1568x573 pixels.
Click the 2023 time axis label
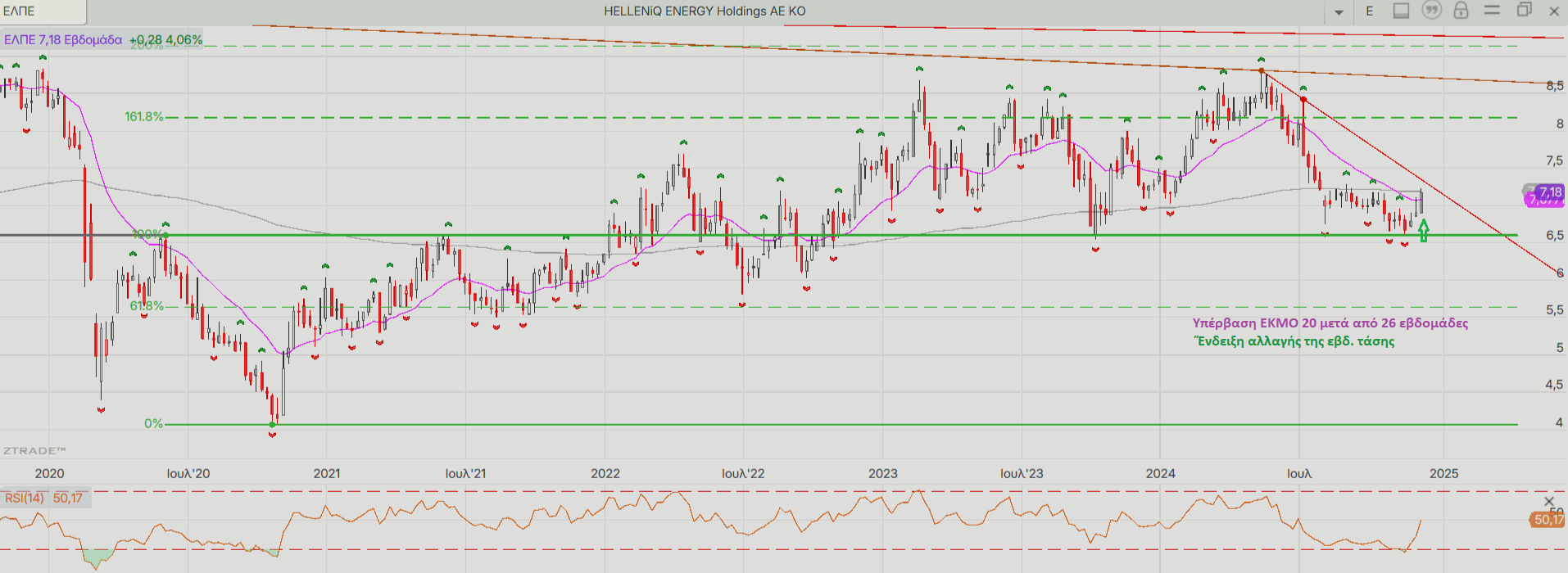(x=883, y=473)
